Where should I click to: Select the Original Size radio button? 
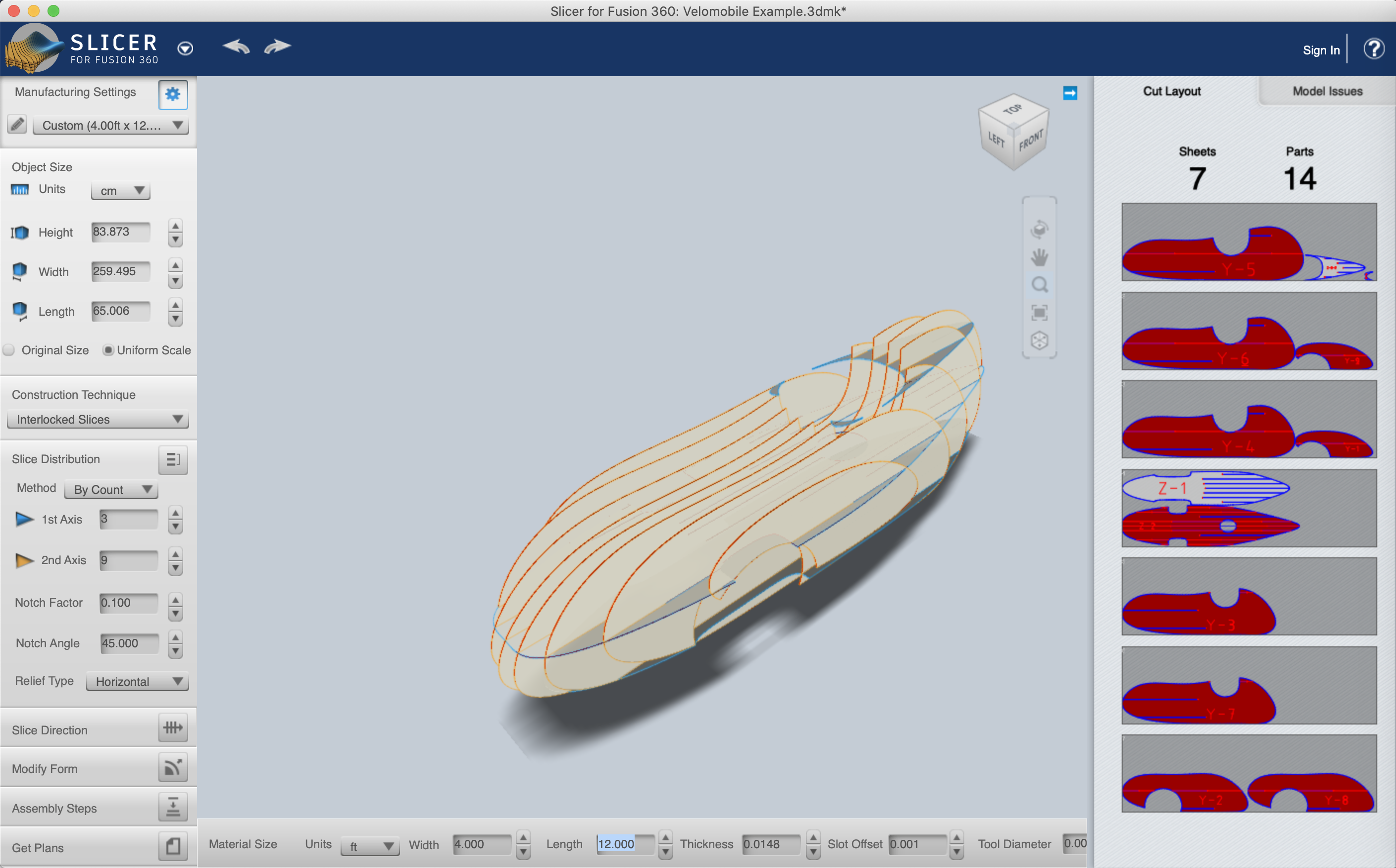click(x=9, y=350)
